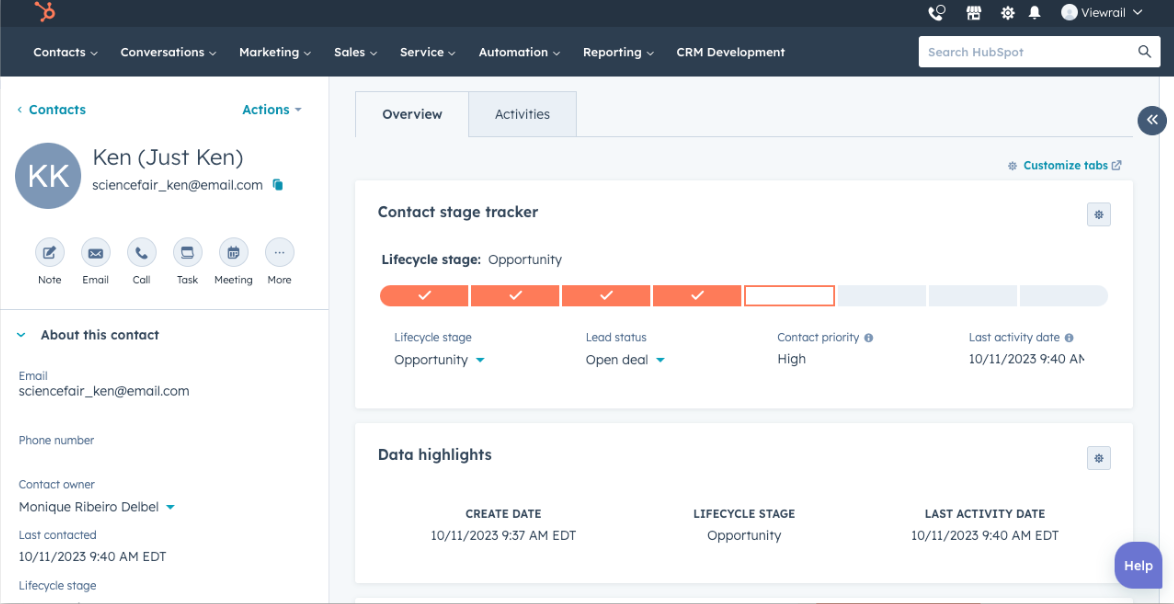Click the Contact priority High value

pyautogui.click(x=791, y=359)
